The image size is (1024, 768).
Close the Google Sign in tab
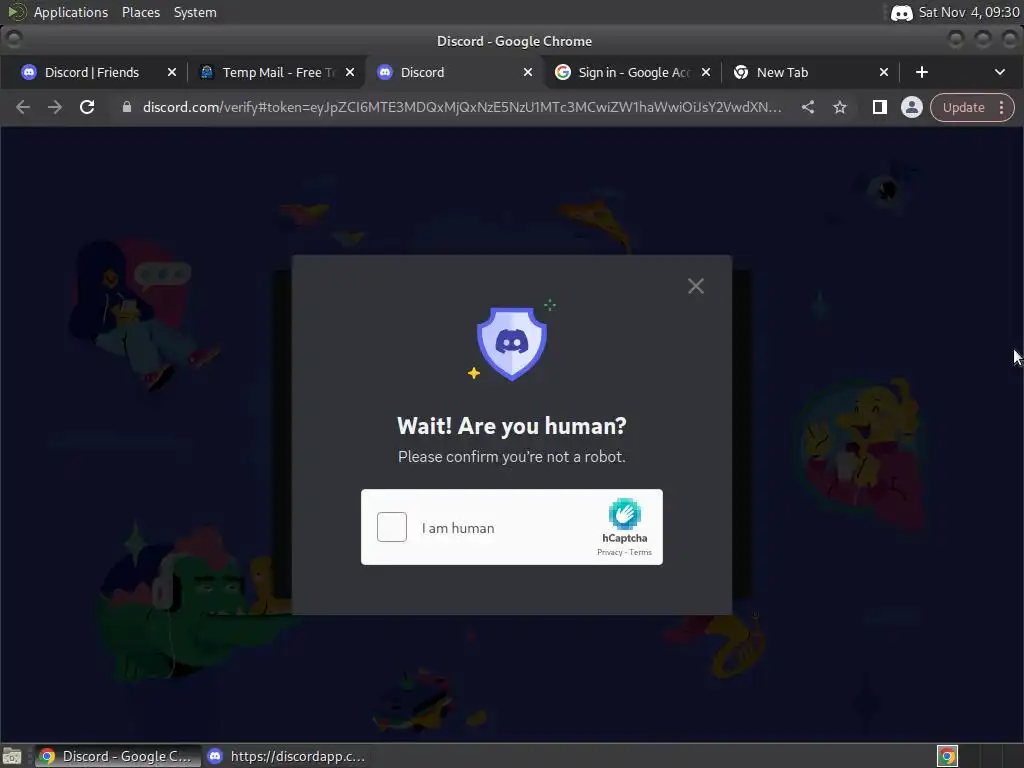(x=706, y=72)
